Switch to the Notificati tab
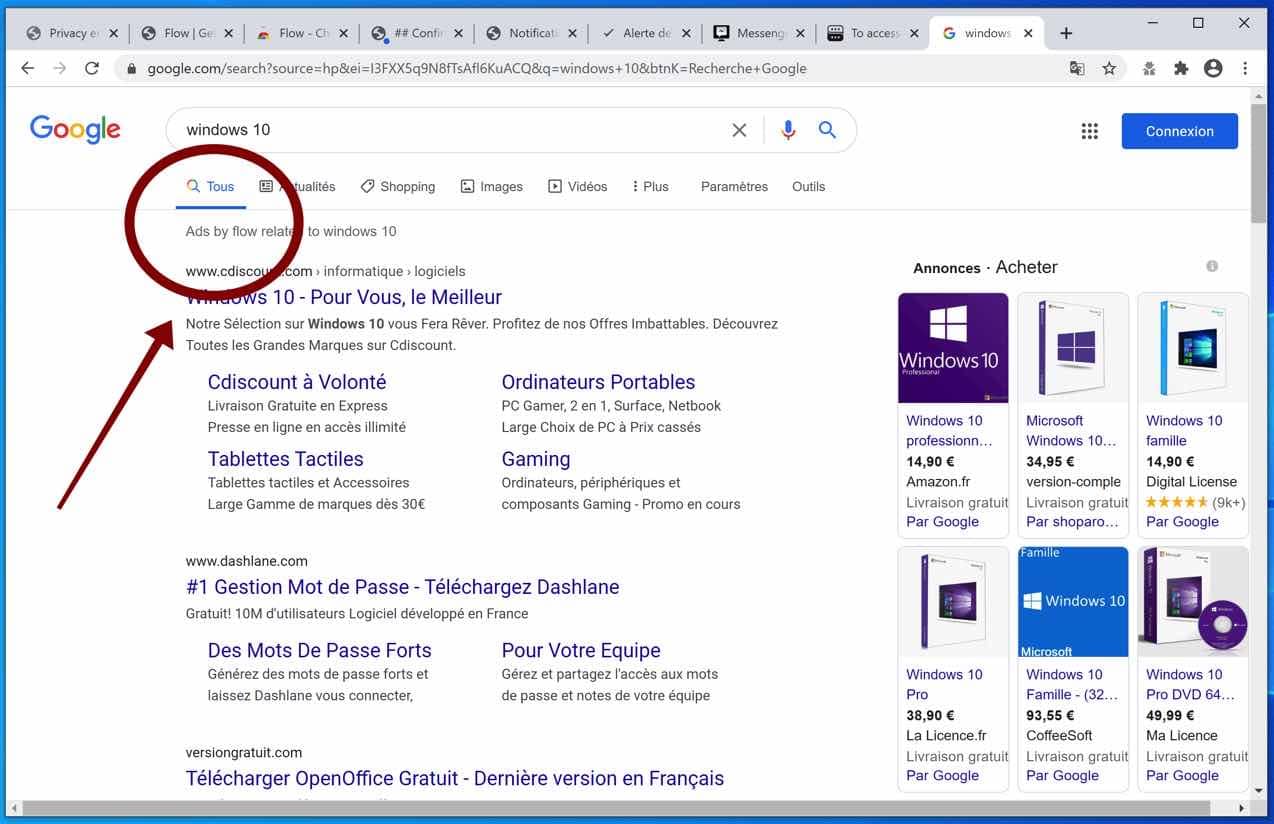Image resolution: width=1274 pixels, height=824 pixels. click(x=531, y=33)
